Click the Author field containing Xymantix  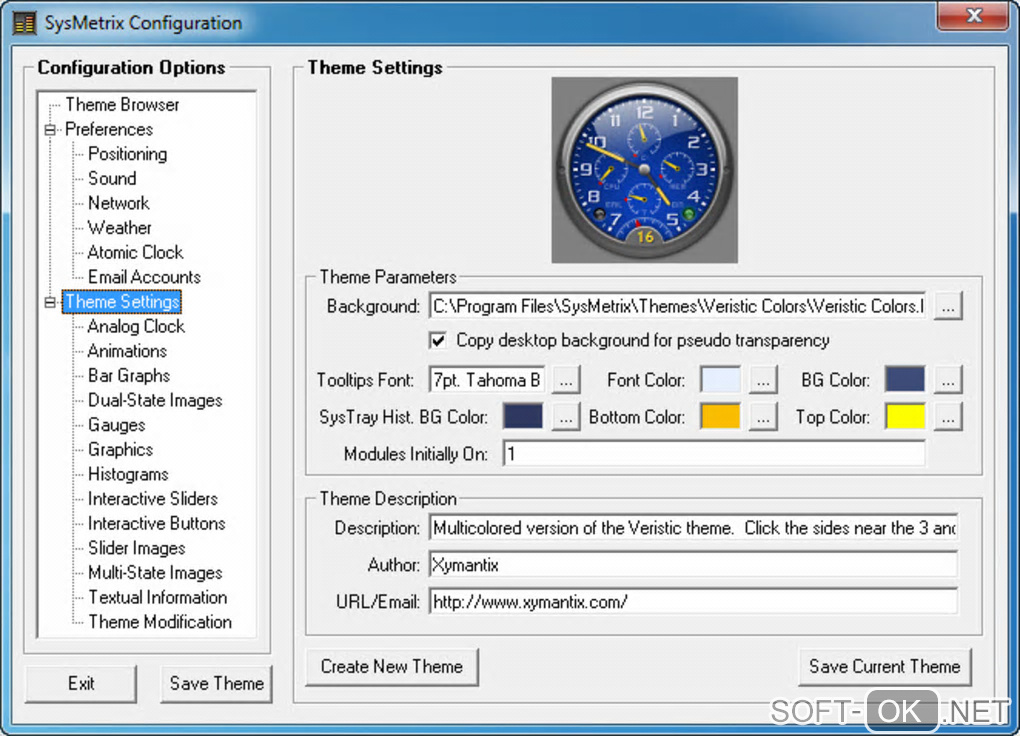693,565
